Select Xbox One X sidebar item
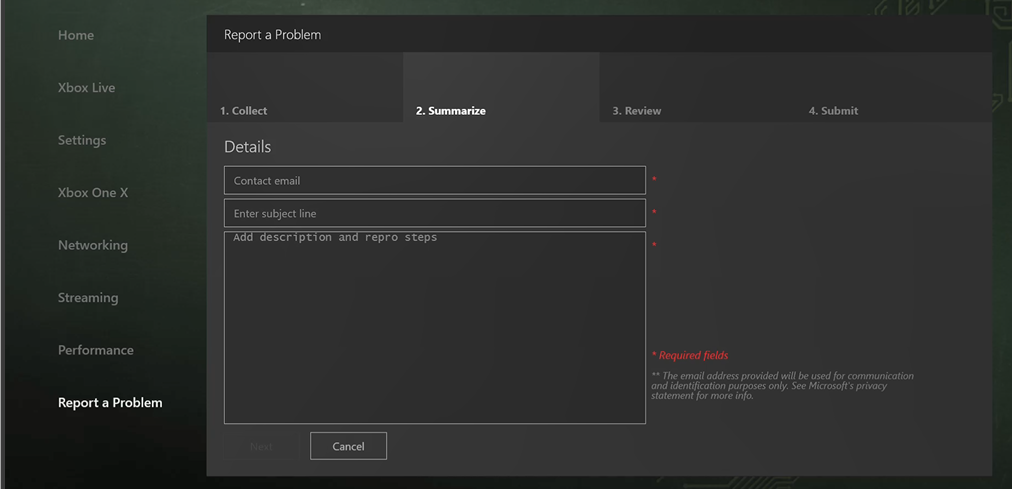The width and height of the screenshot is (1012, 489). (93, 192)
